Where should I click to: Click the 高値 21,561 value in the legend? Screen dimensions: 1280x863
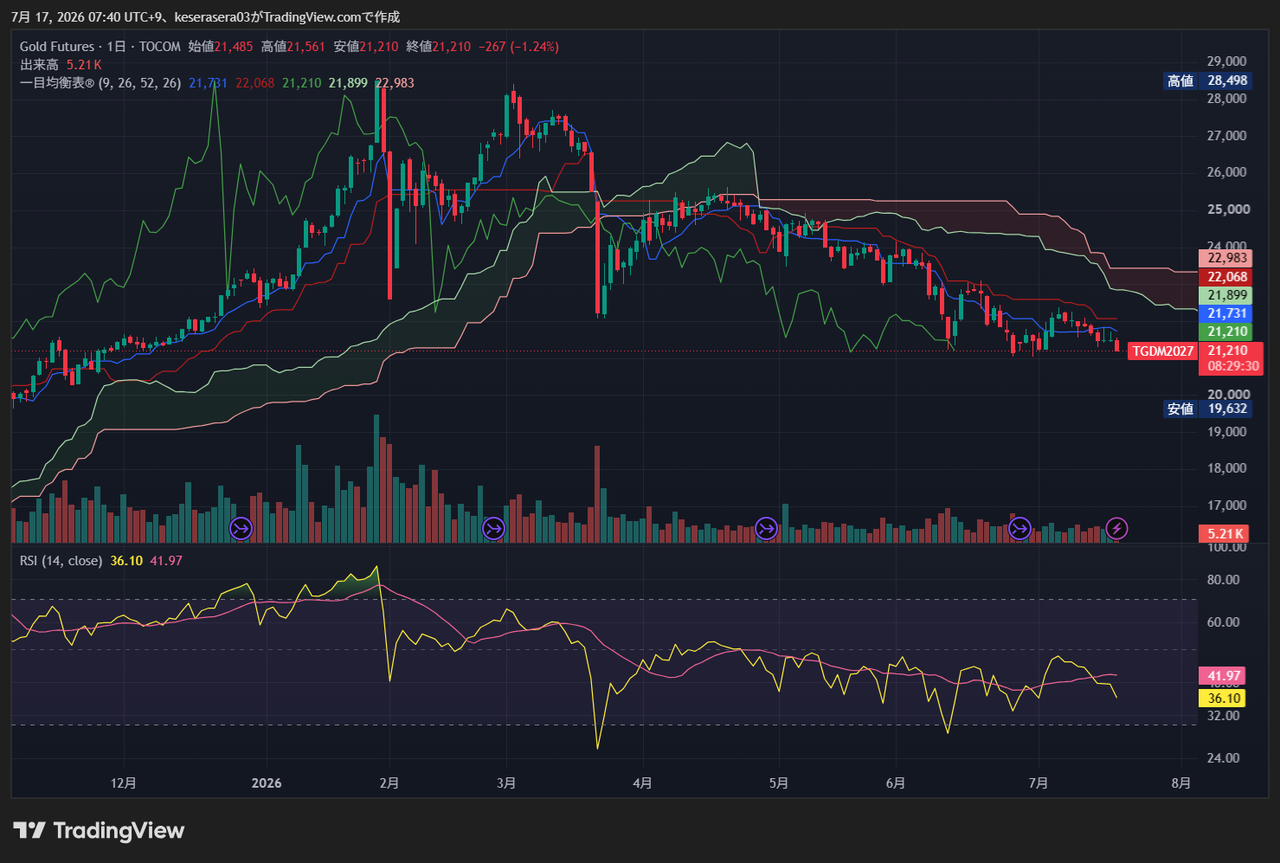(294, 46)
